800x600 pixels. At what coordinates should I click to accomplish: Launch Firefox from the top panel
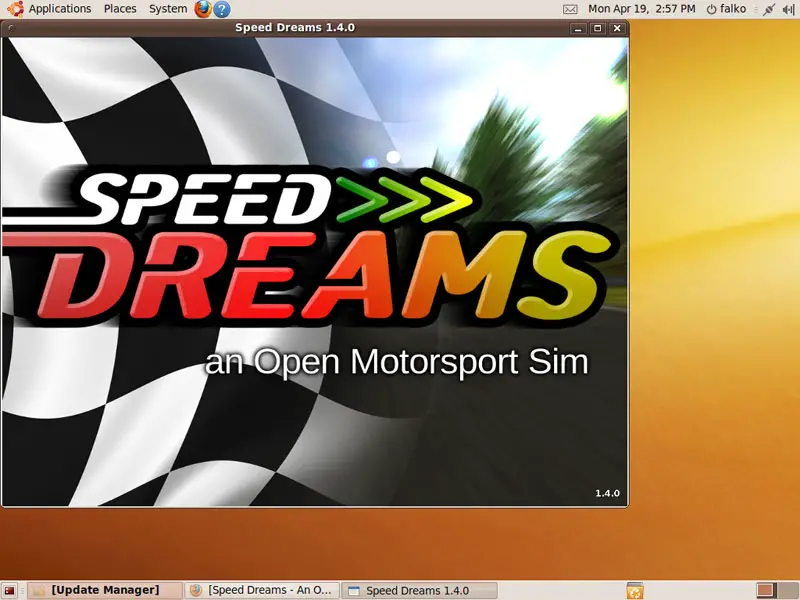[x=203, y=9]
